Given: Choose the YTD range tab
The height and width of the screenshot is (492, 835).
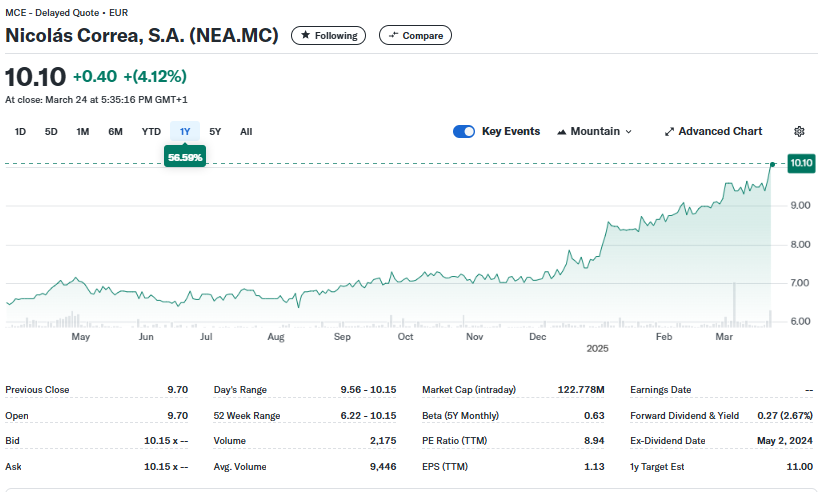Looking at the screenshot, I should point(151,132).
